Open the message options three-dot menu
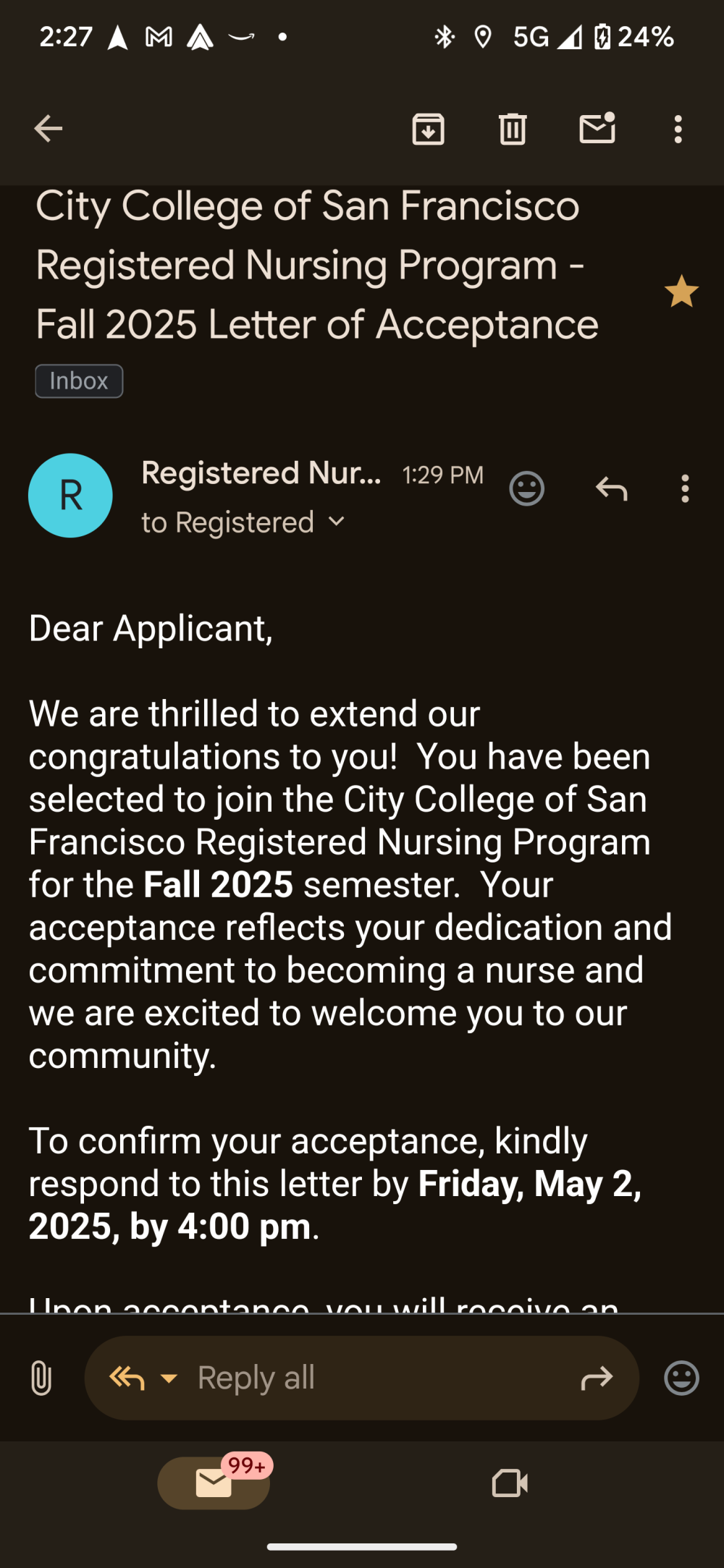The width and height of the screenshot is (724, 1568). (x=685, y=489)
